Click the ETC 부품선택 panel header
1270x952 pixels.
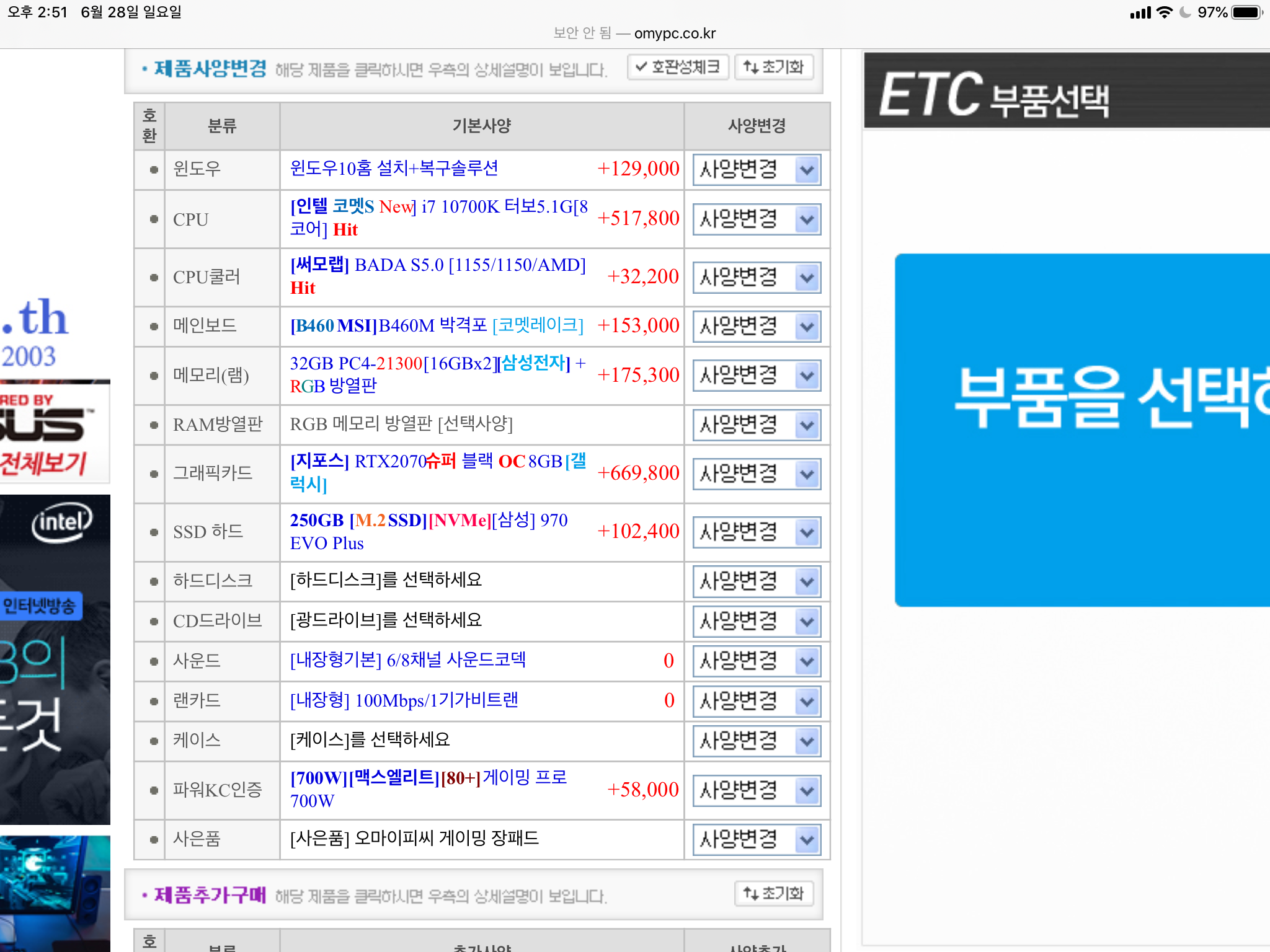[1067, 90]
